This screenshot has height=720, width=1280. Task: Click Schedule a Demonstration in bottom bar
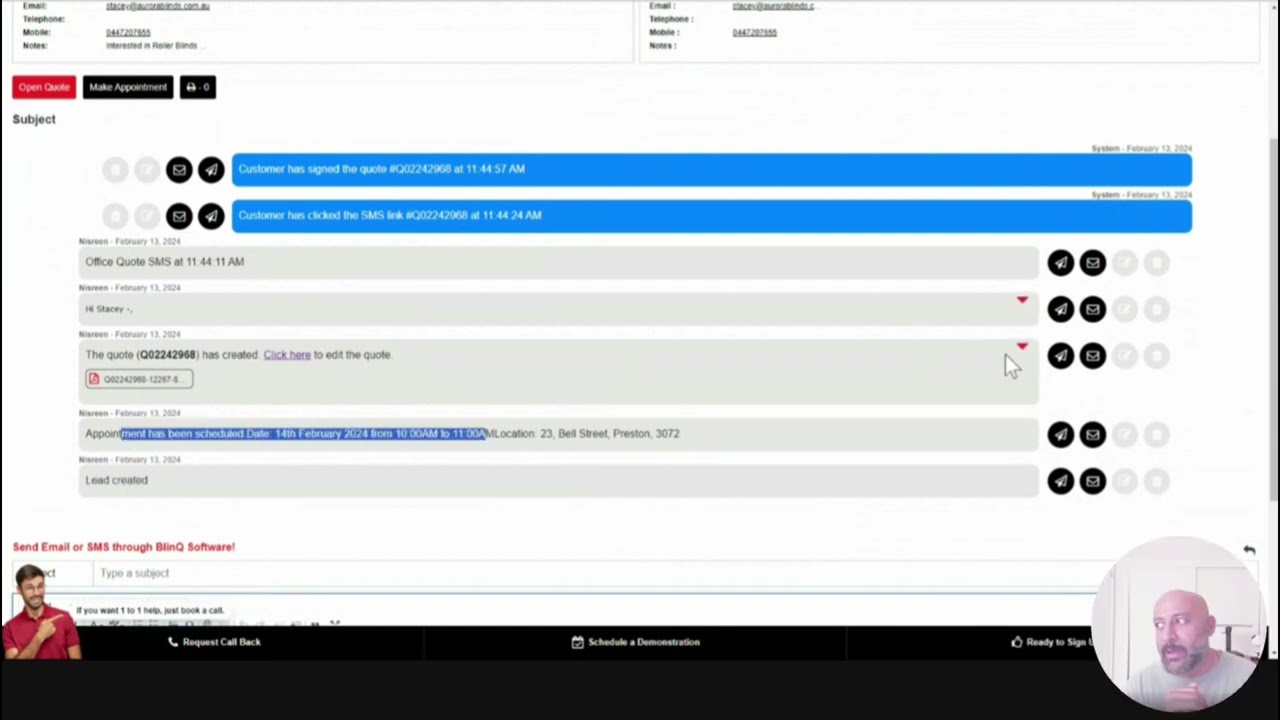click(x=636, y=642)
